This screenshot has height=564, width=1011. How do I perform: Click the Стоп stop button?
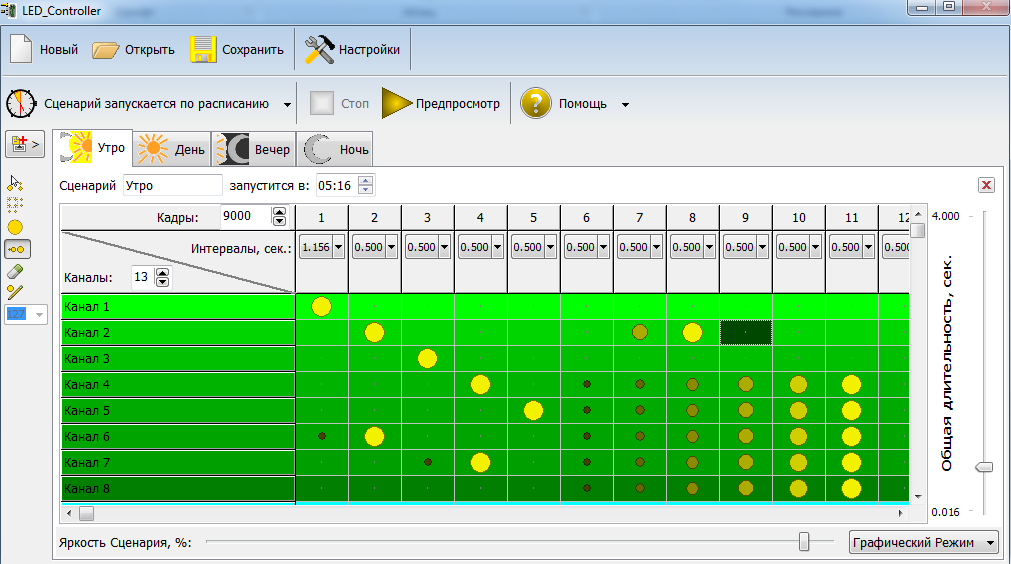(x=339, y=103)
